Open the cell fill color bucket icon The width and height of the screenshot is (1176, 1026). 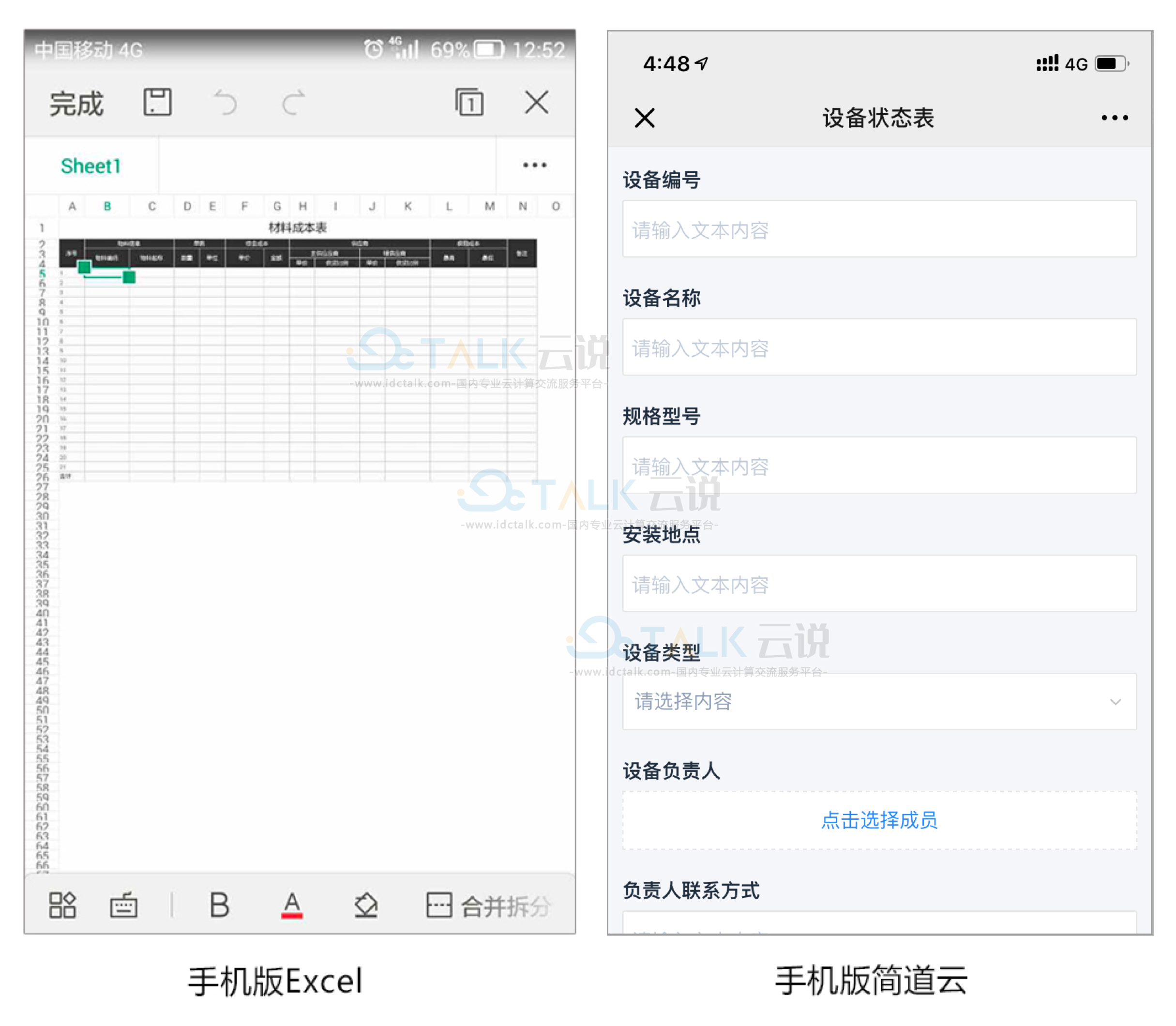click(x=366, y=905)
